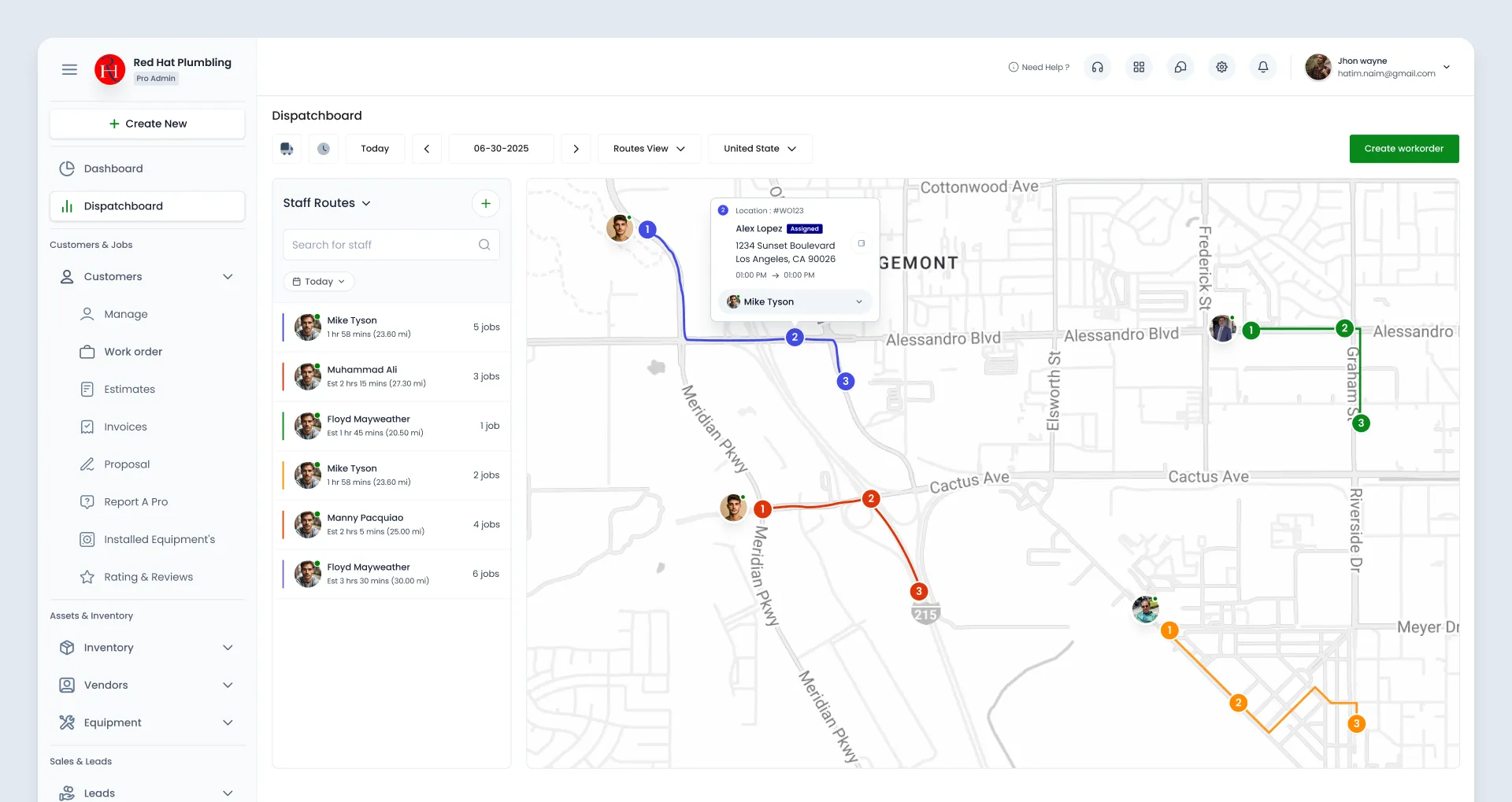Open user account dropdown chevron
Screen dimensions: 1512x802
pyautogui.click(x=1447, y=67)
